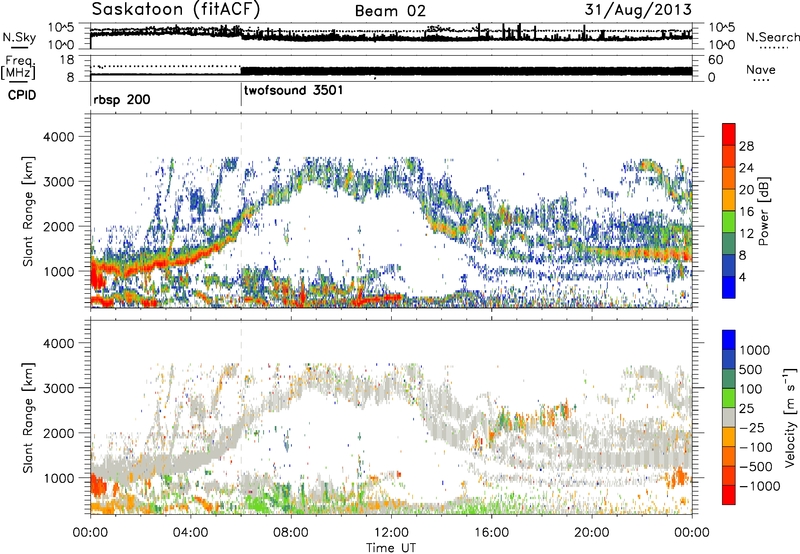
Task: Click the gray segment of the Velocity color bar
Action: (x=729, y=418)
